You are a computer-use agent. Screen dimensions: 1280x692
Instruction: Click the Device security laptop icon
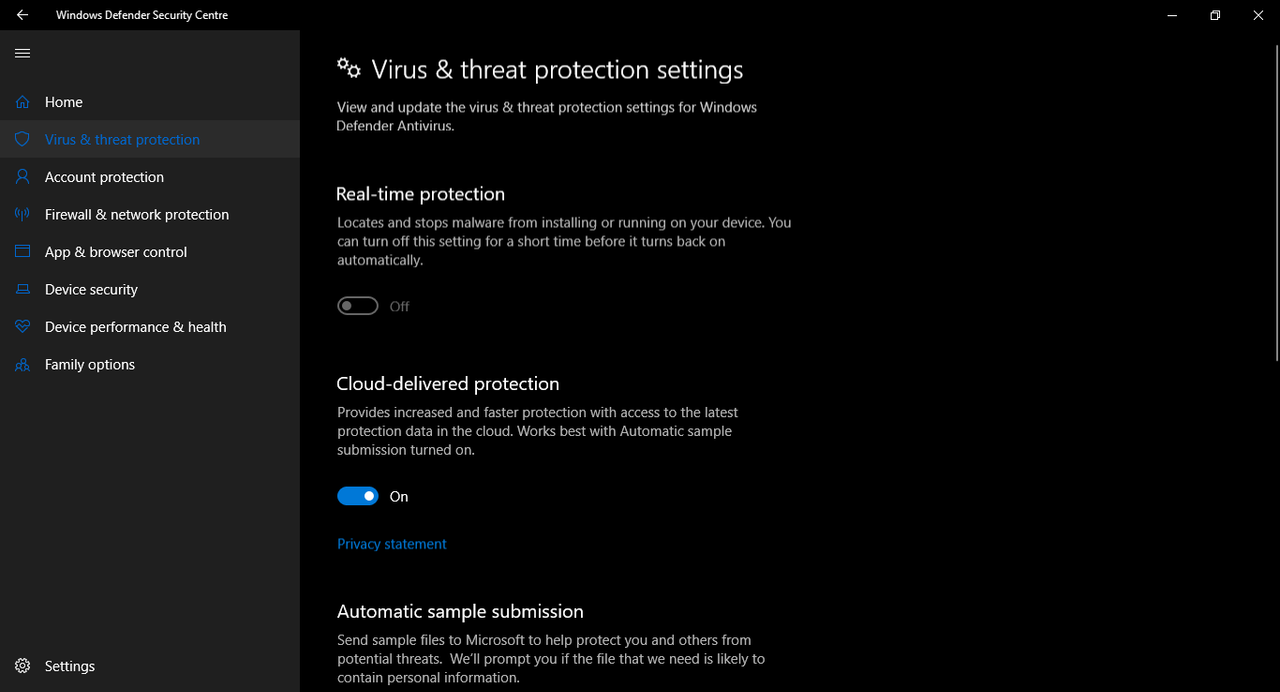pos(22,289)
